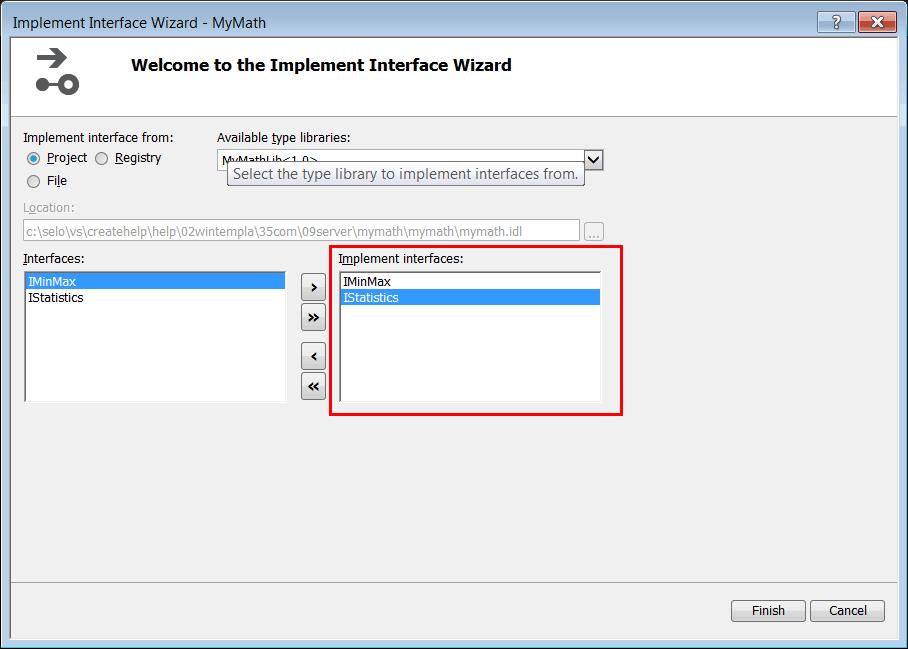Select IStatistics in Implement interfaces list
This screenshot has height=649, width=908.
470,298
